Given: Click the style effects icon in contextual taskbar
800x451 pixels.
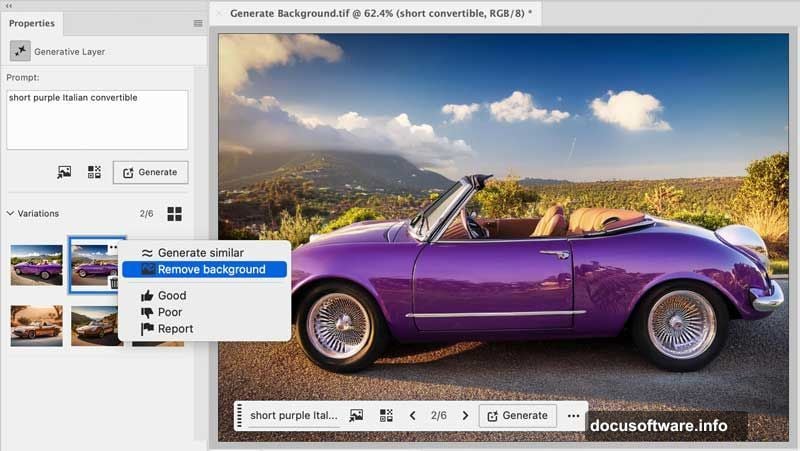Looking at the screenshot, I should click(x=386, y=415).
